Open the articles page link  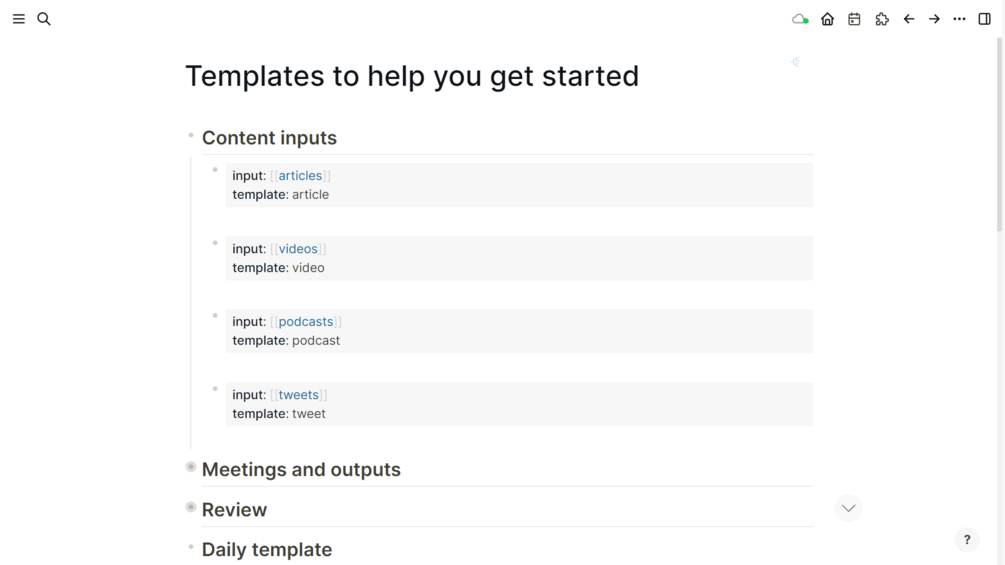[300, 176]
